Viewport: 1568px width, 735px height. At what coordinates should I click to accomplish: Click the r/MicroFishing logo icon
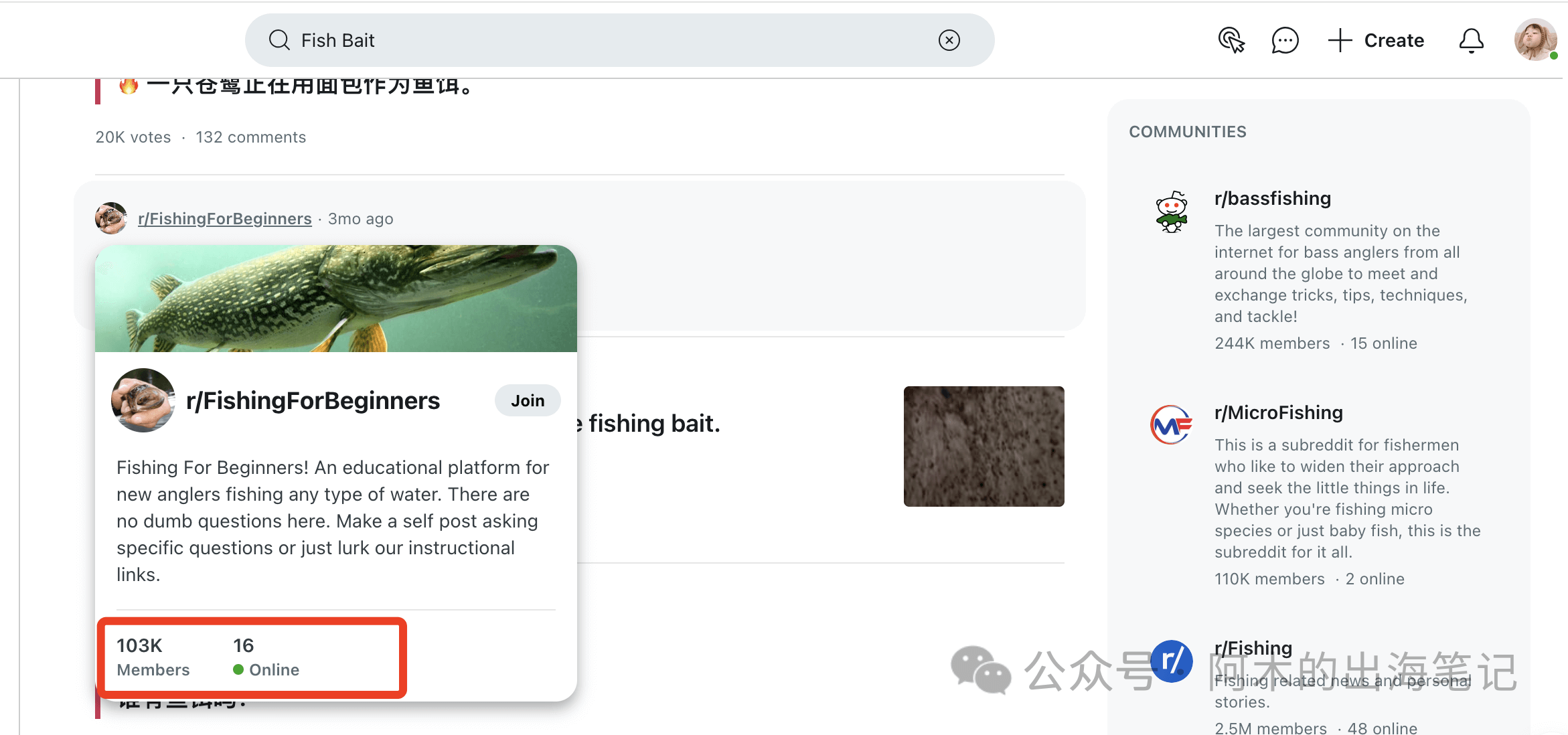click(x=1171, y=425)
